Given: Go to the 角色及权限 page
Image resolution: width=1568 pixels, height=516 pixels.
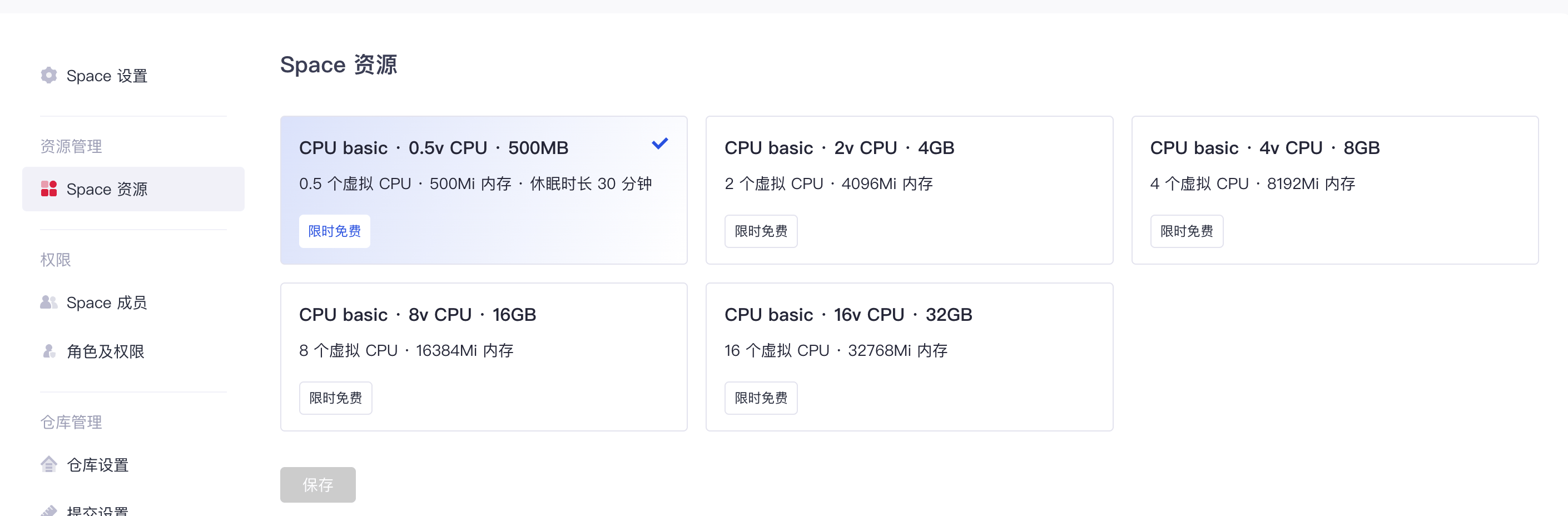Looking at the screenshot, I should tap(106, 351).
